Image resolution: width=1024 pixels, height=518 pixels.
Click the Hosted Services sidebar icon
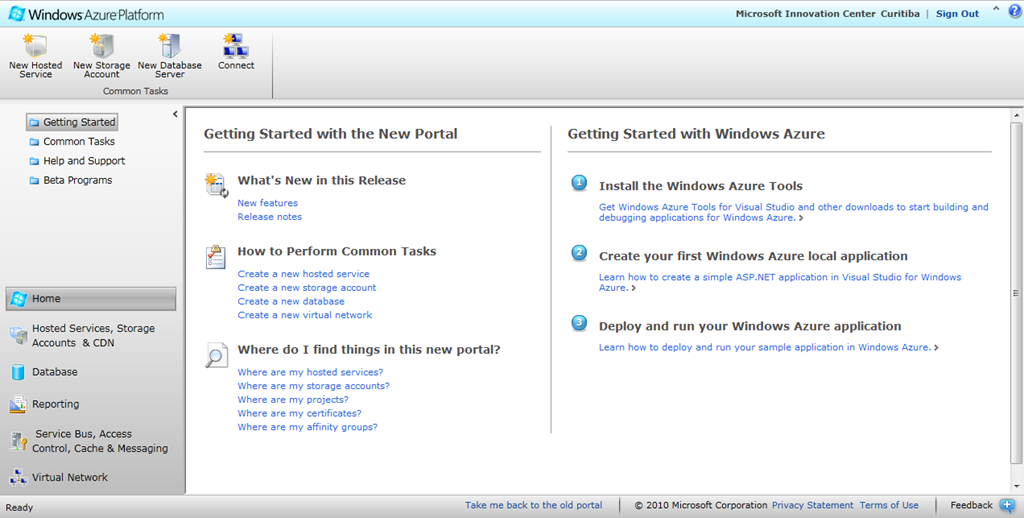[x=18, y=336]
